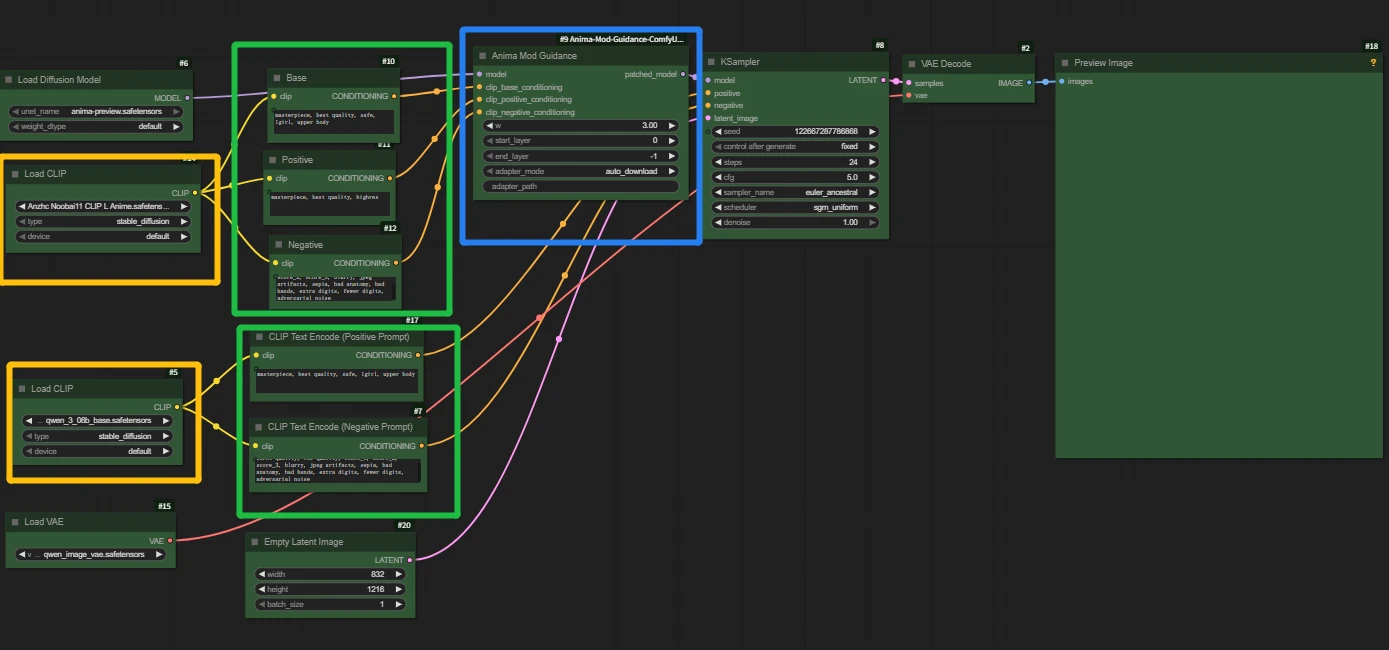1389x650 pixels.
Task: Open the adapter_mode auto_download dropdown
Action: point(580,171)
